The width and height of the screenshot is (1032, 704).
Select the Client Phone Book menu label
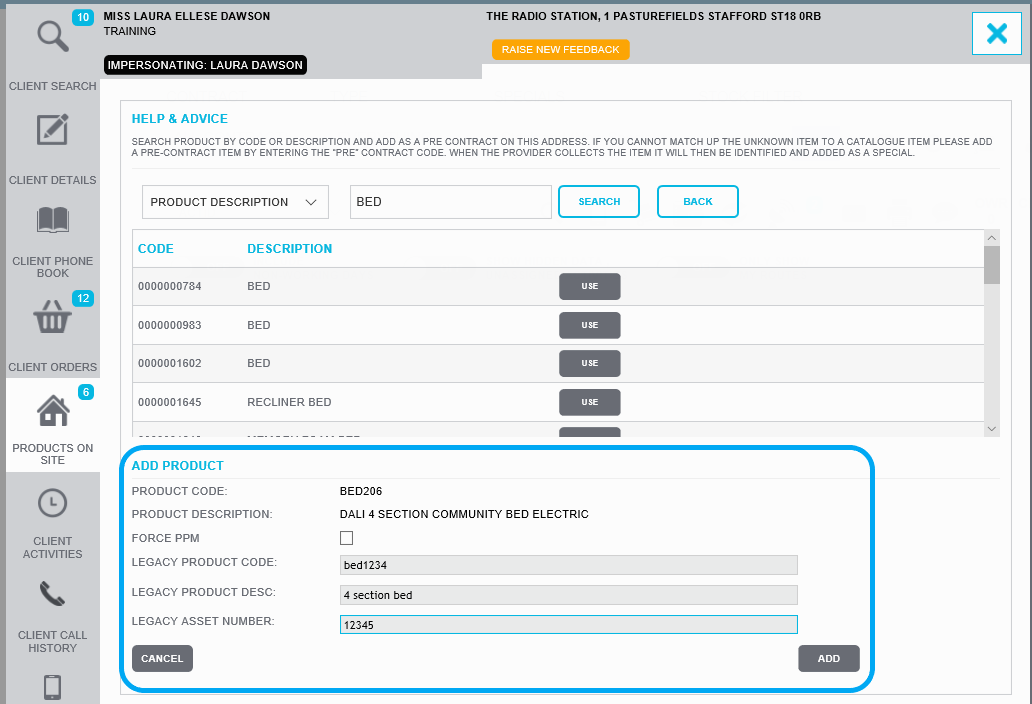[x=53, y=267]
